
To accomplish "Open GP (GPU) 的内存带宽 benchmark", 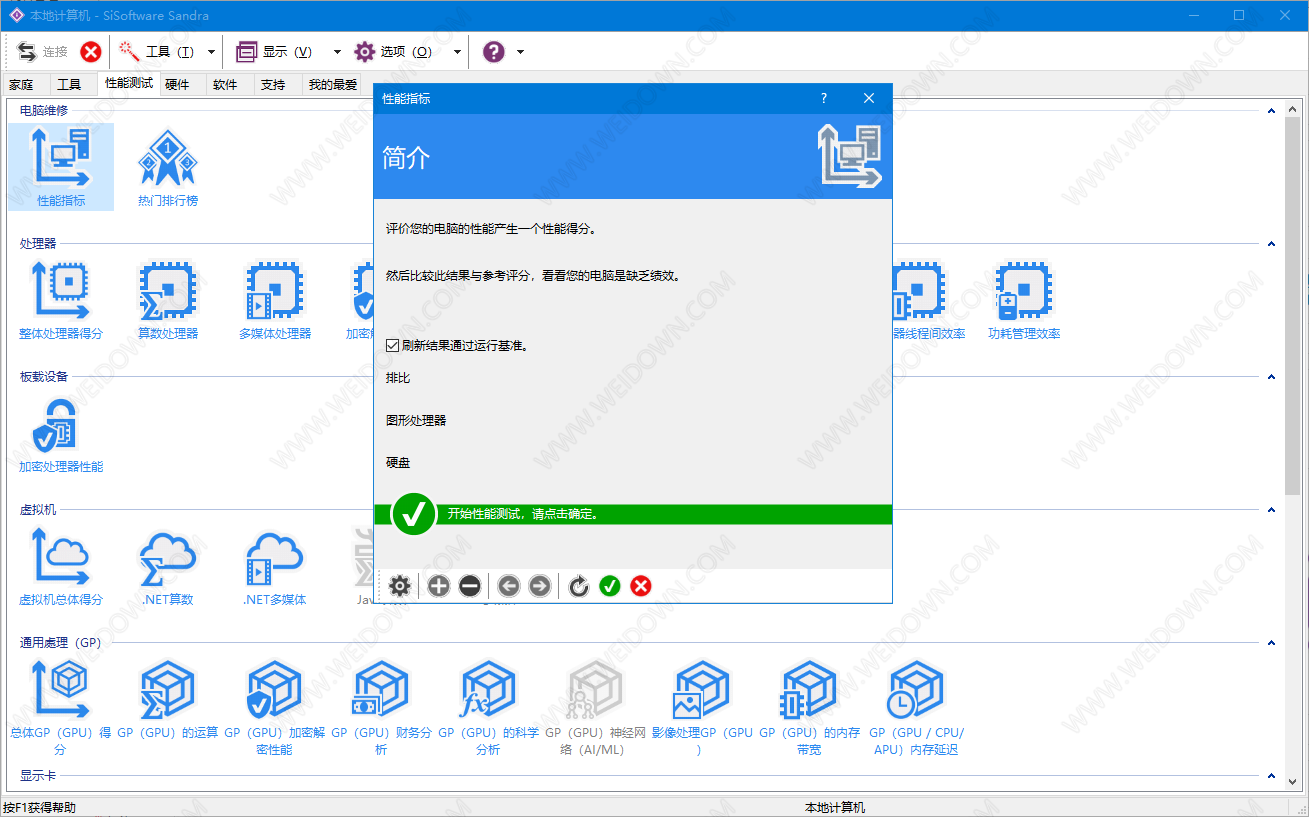I will (x=809, y=707).
